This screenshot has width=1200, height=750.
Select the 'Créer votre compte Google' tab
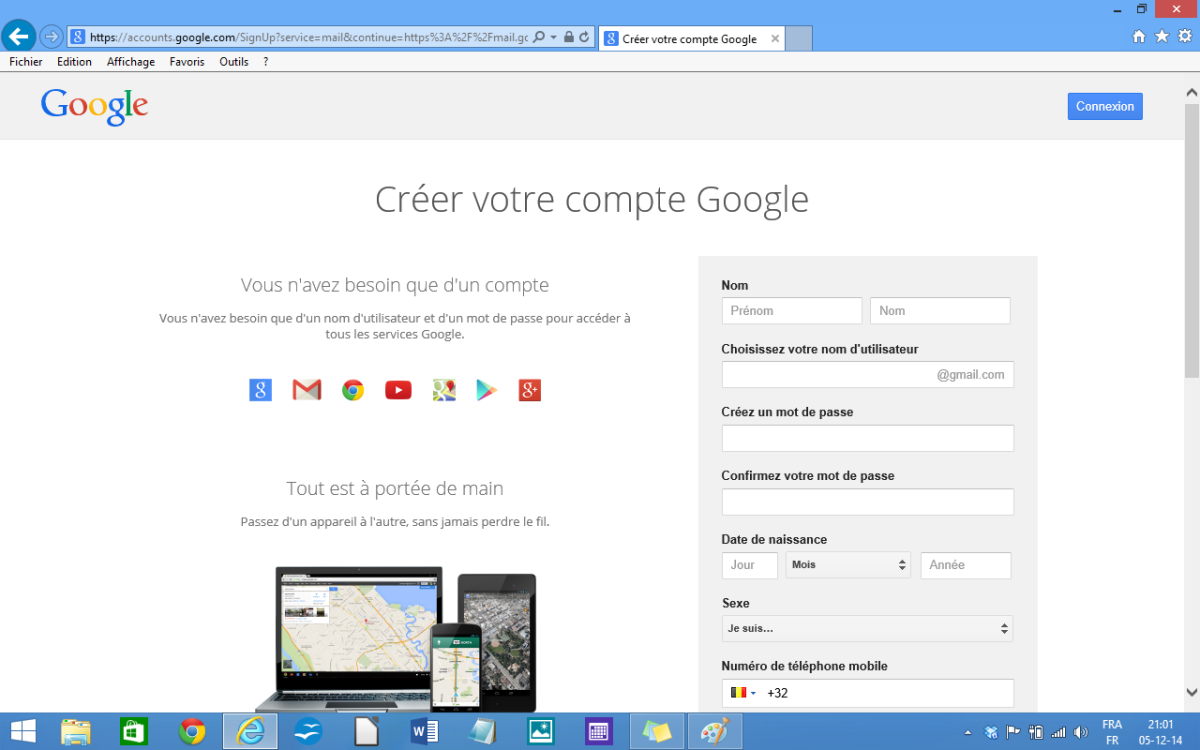(691, 39)
